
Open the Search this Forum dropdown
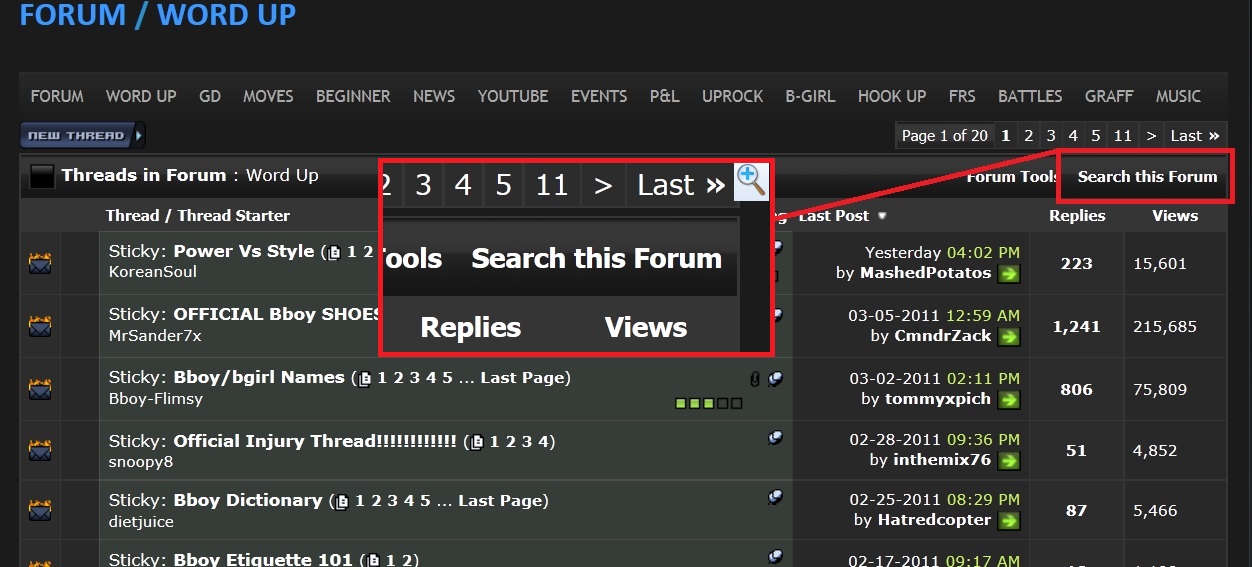click(x=1147, y=176)
